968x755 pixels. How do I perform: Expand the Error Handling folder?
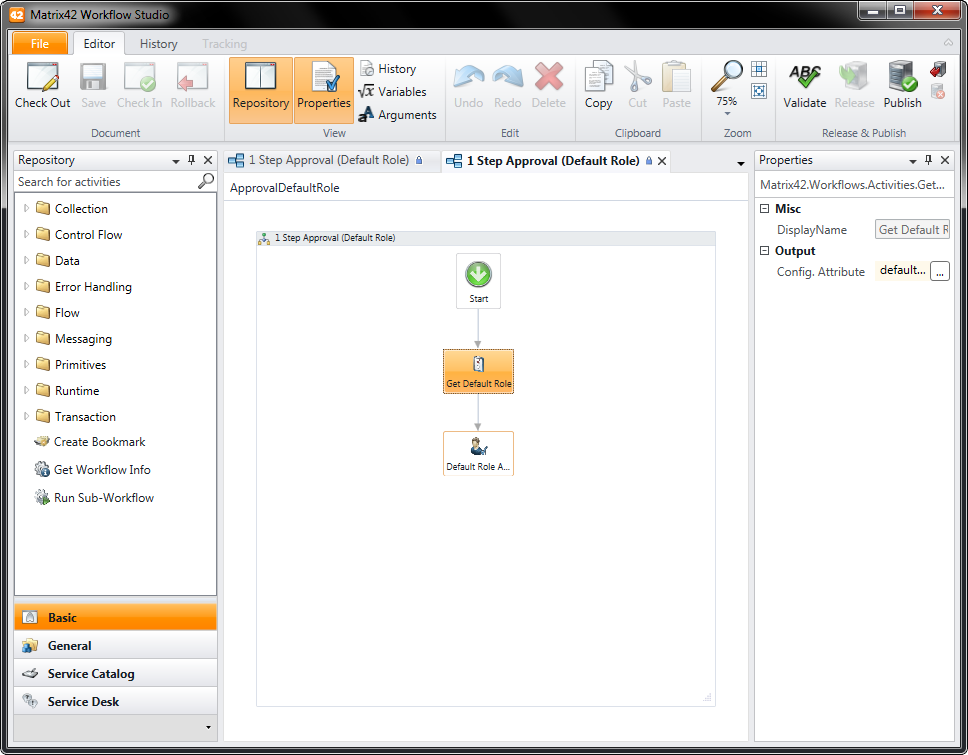tap(26, 286)
